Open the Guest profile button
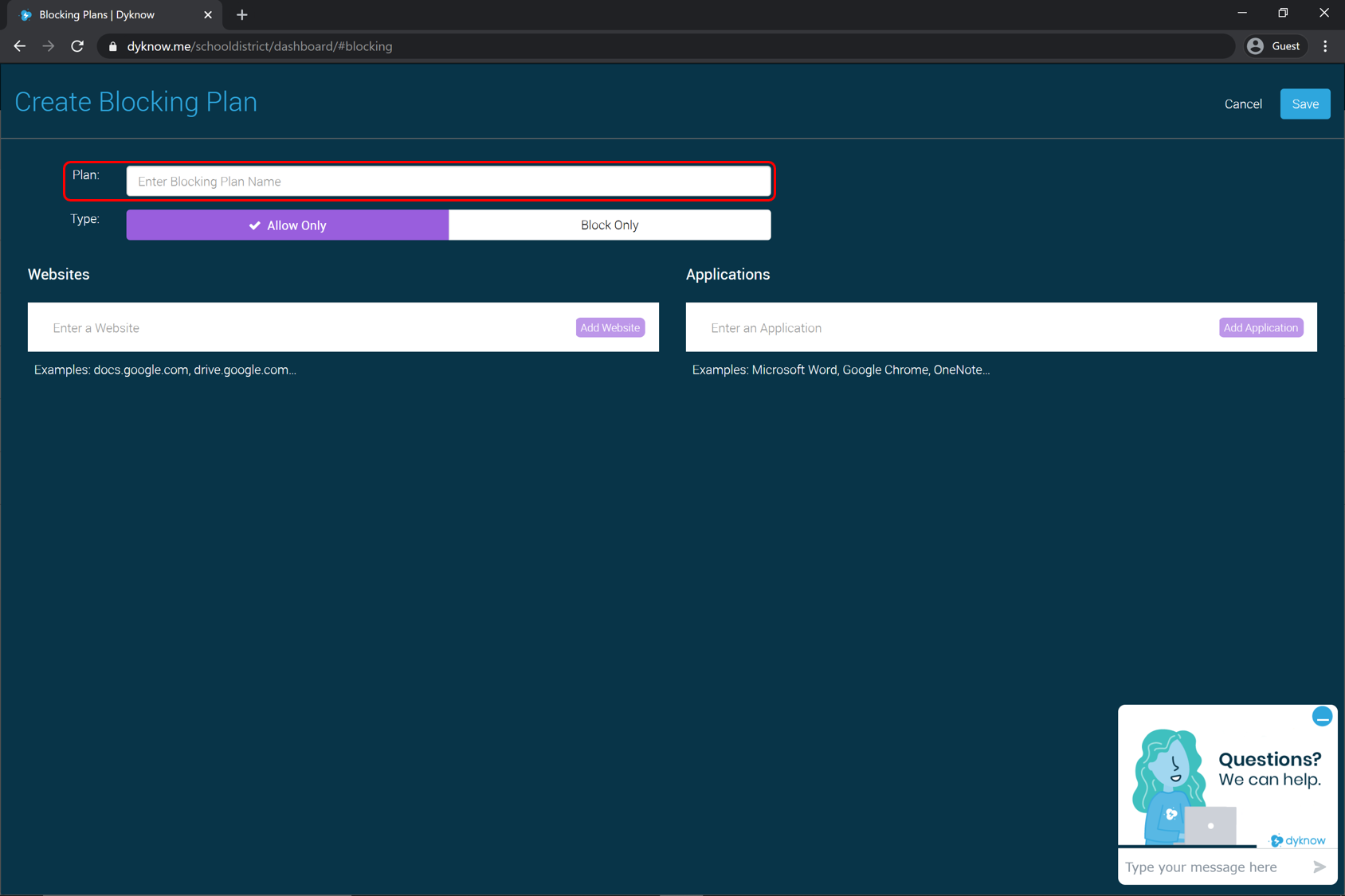The image size is (1345, 896). (1275, 46)
